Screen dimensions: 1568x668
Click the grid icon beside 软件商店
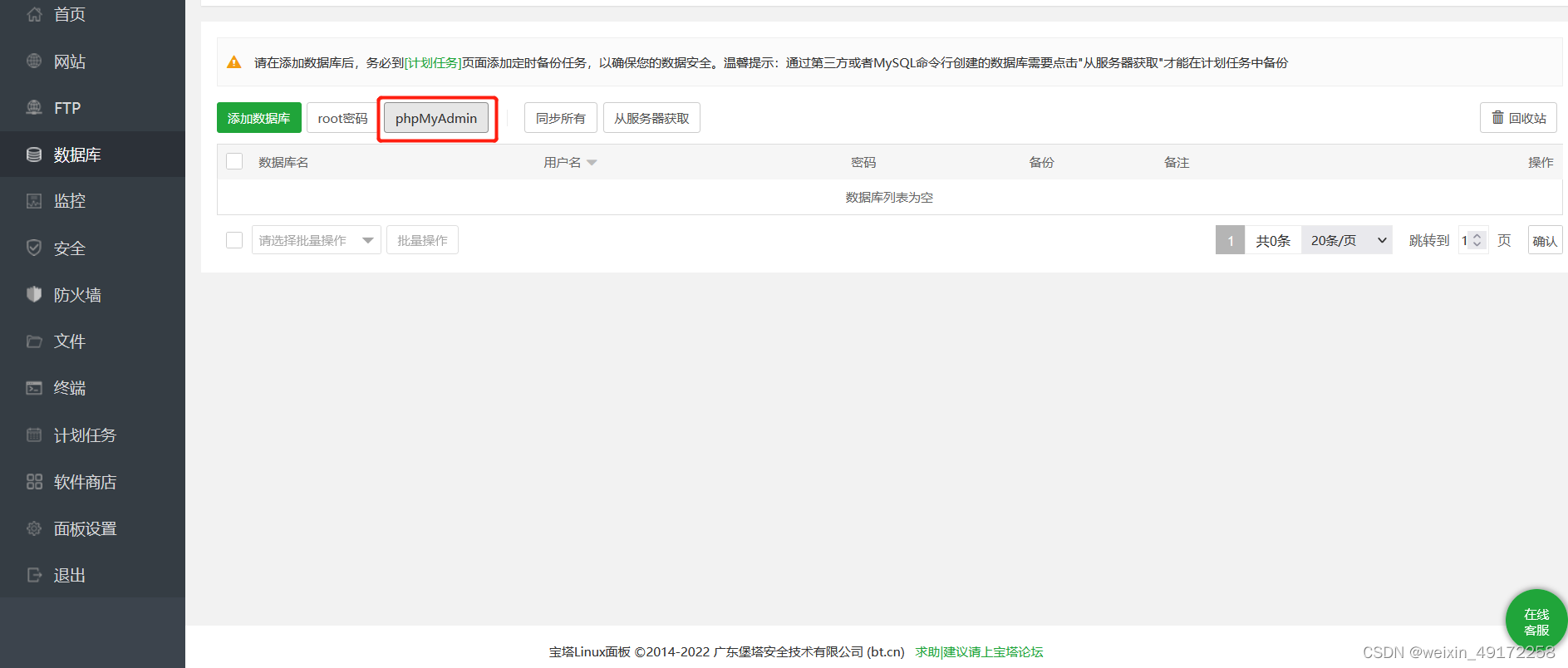pyautogui.click(x=34, y=482)
